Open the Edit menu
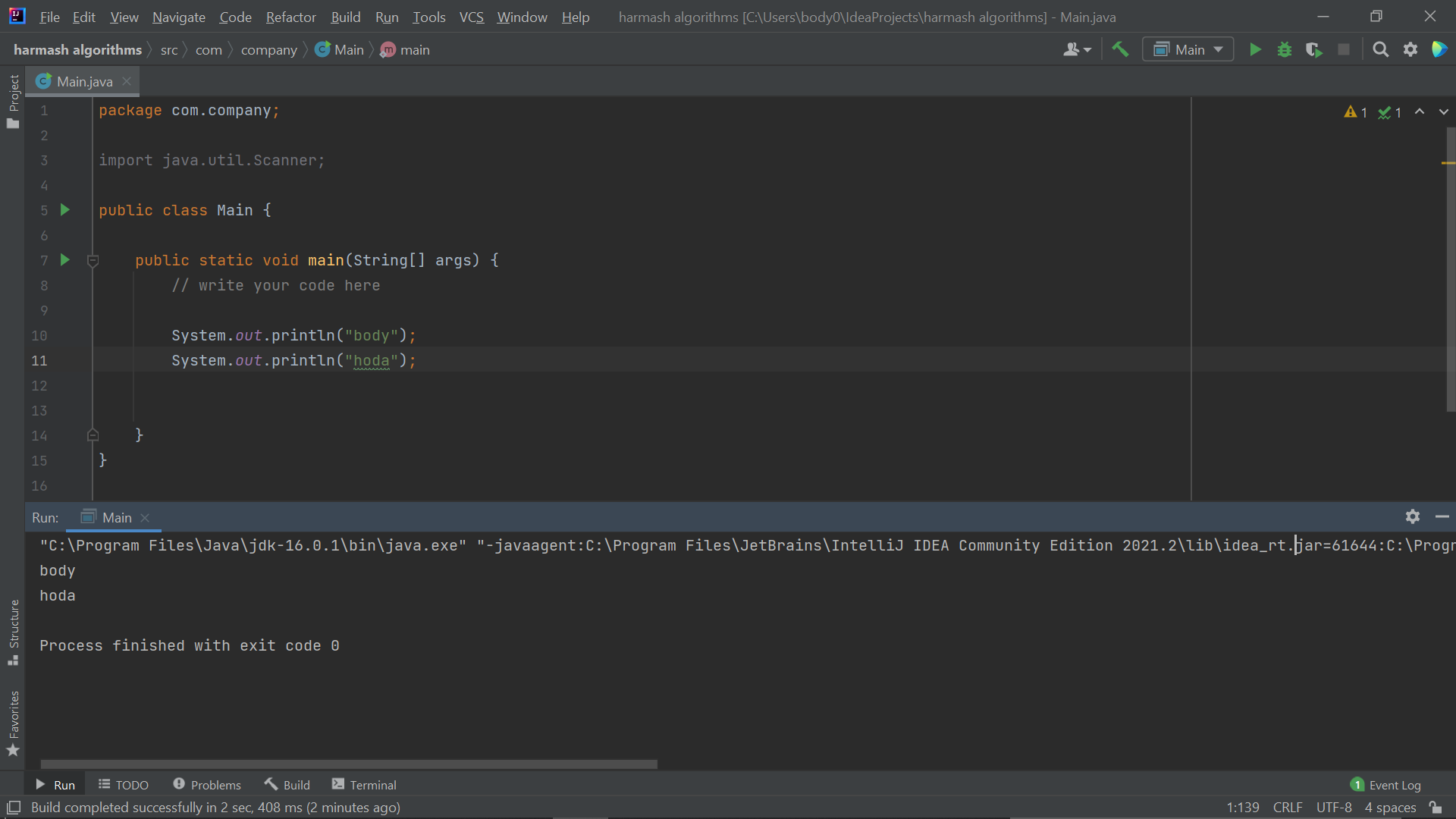The image size is (1456, 819). 83,17
